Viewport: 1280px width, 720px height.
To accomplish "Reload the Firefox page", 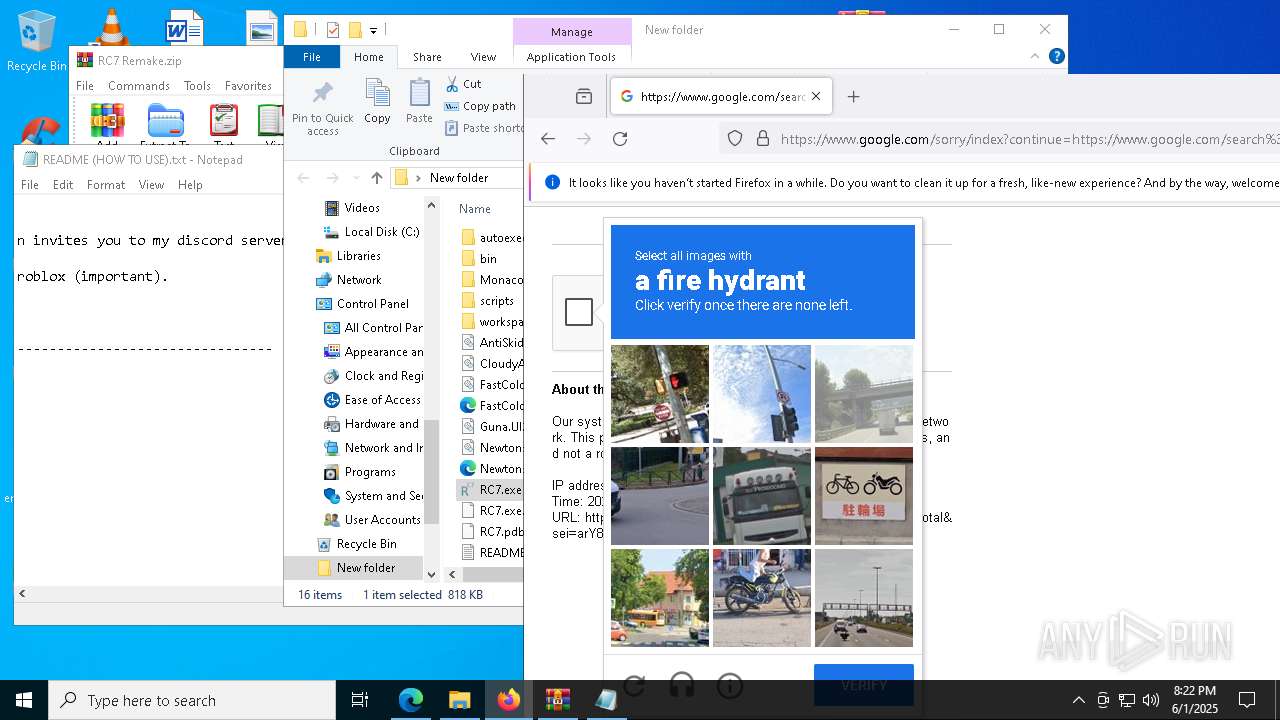I will click(x=620, y=139).
